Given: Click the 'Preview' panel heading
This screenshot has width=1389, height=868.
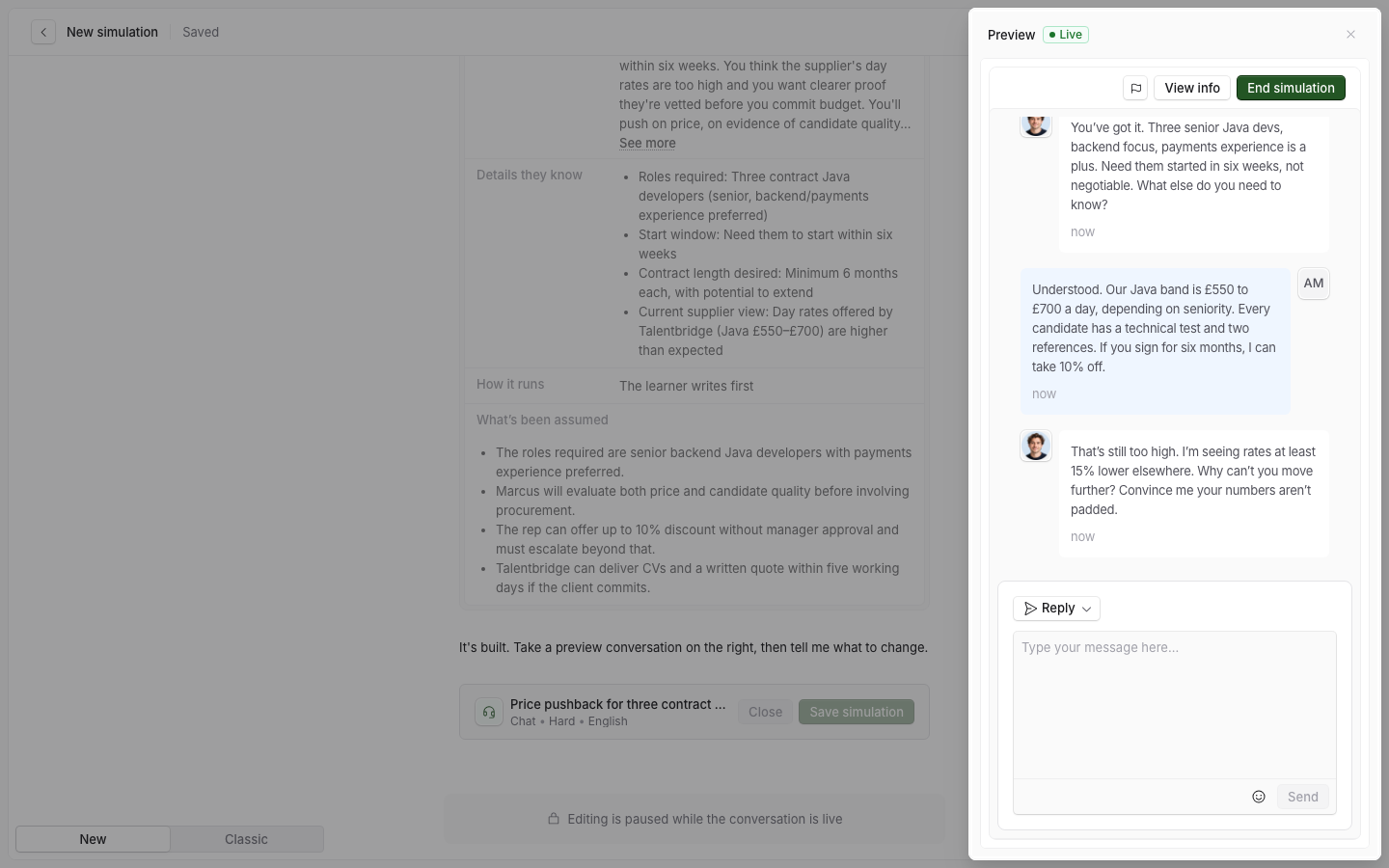Looking at the screenshot, I should click(1011, 35).
